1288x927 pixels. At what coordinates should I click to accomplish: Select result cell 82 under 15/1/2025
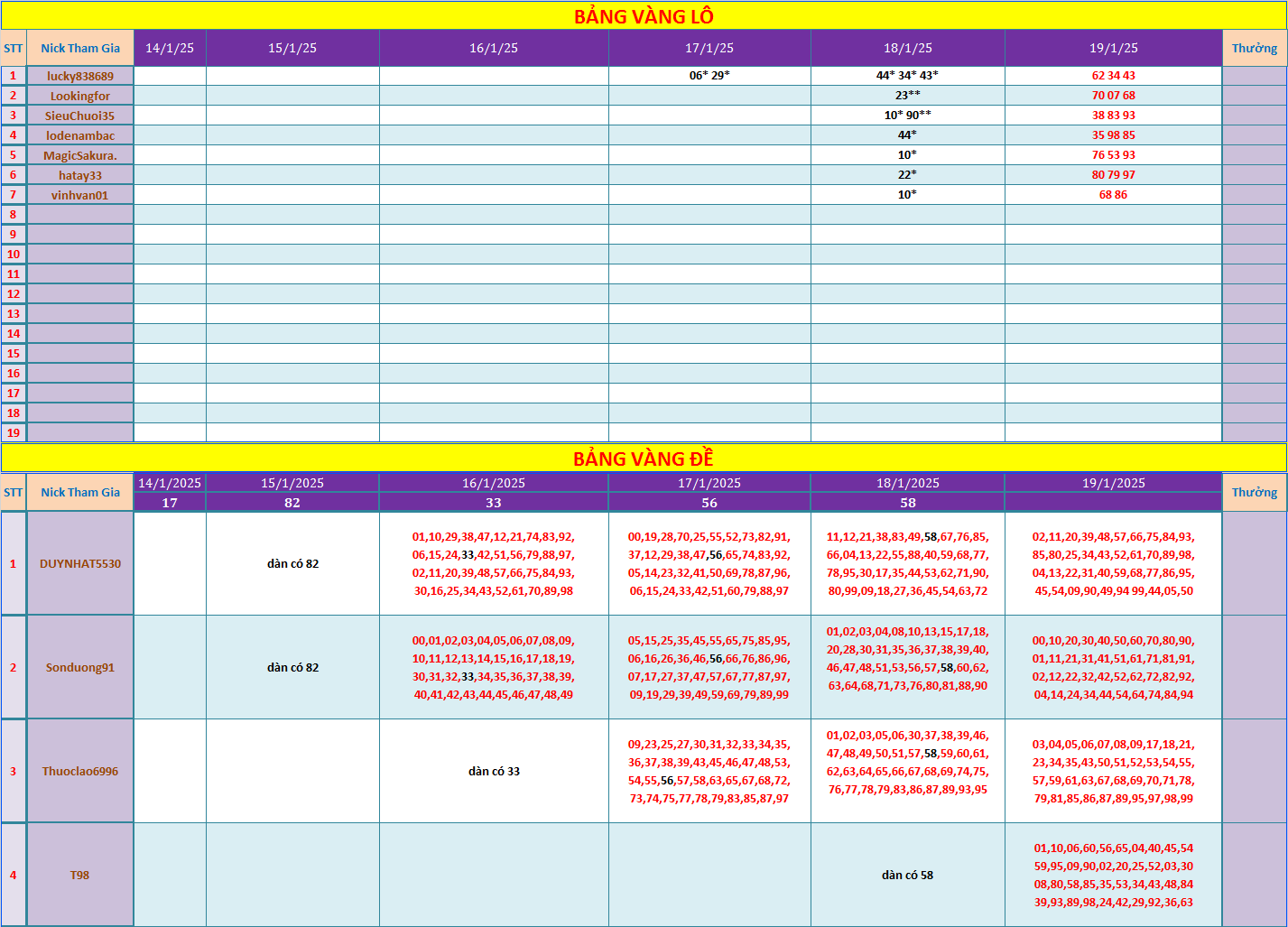(x=292, y=503)
